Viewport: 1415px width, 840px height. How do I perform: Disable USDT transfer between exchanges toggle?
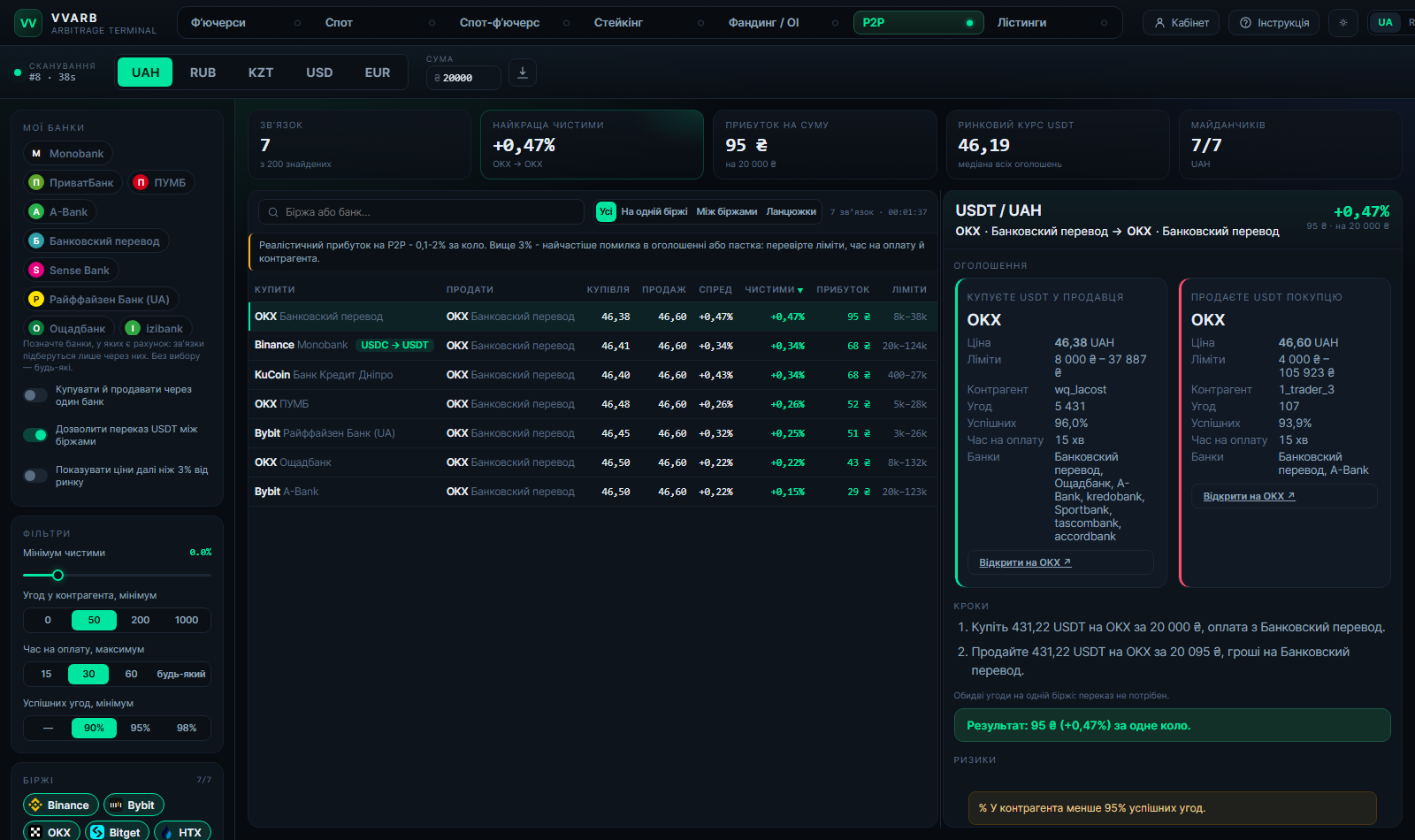pyautogui.click(x=35, y=435)
